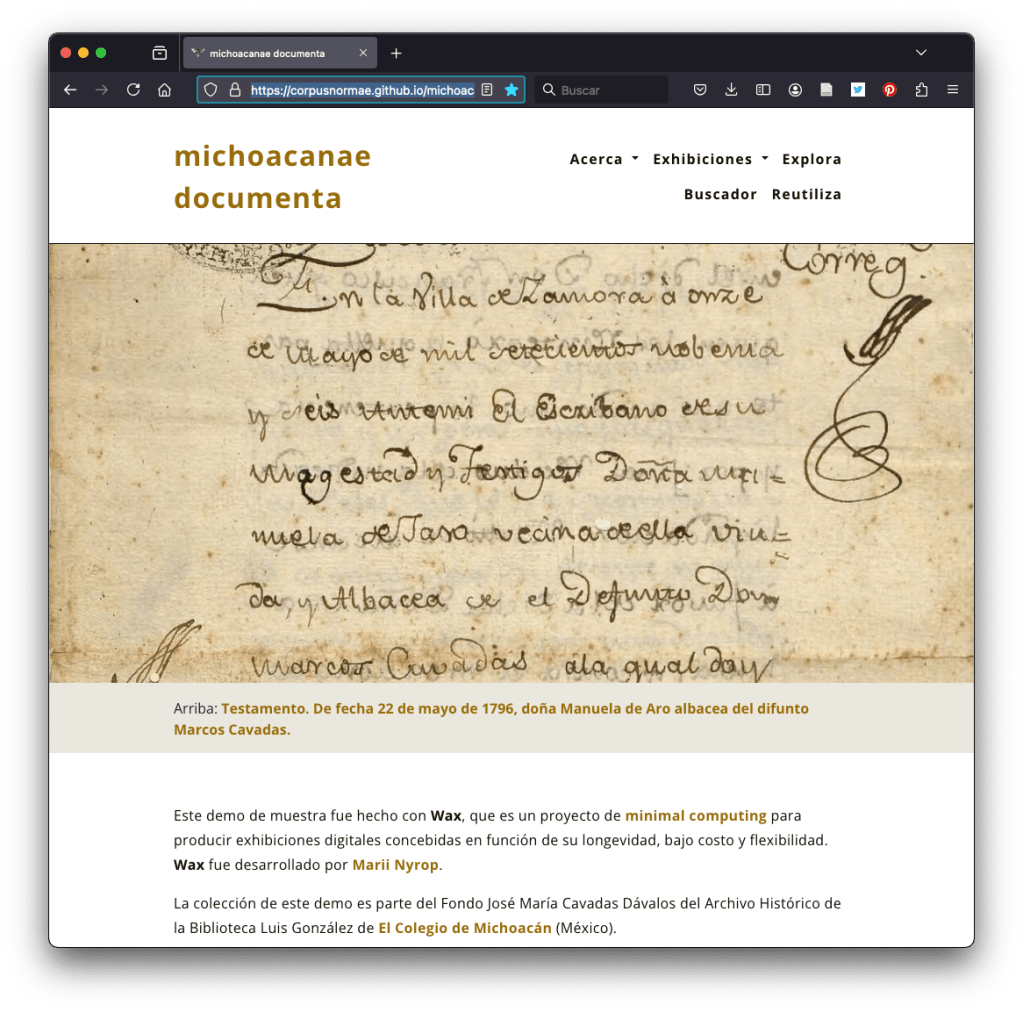Toggle reader view in address bar
The width and height of the screenshot is (1023, 1012).
coord(487,90)
